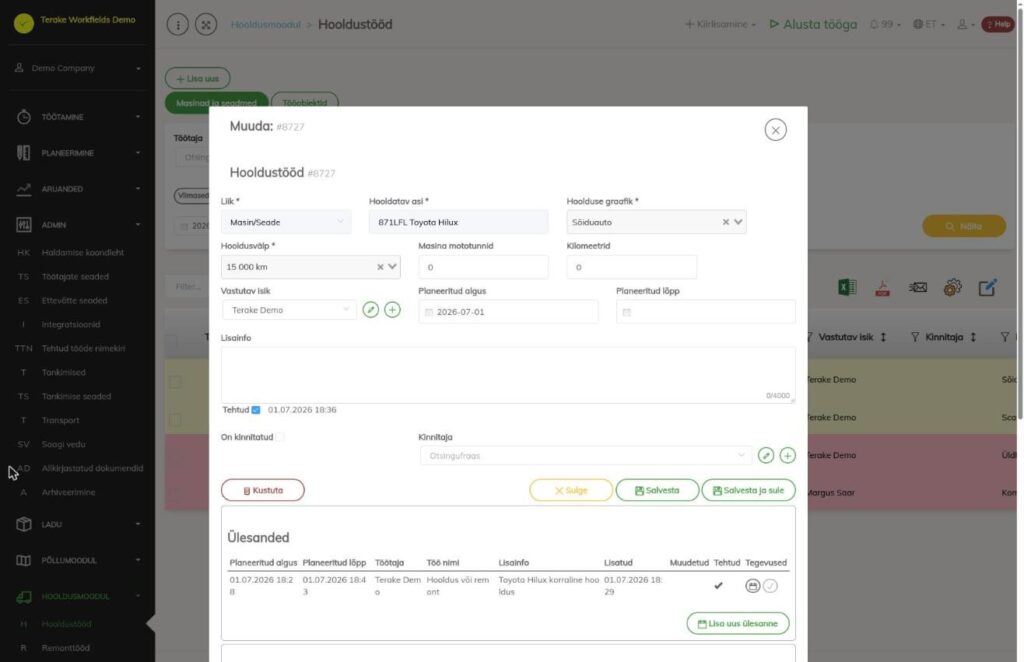Open the Hooldusvälp dropdown arrow
1024x662 pixels.
click(392, 266)
